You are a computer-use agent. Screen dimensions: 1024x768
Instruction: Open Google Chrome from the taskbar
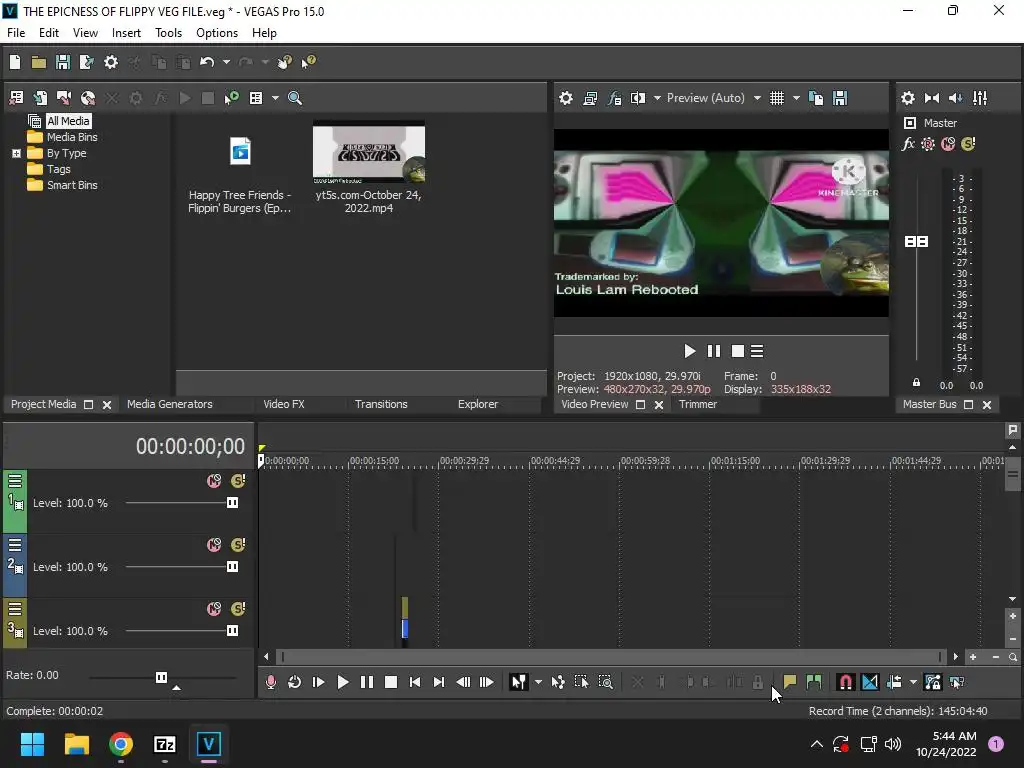[121, 744]
